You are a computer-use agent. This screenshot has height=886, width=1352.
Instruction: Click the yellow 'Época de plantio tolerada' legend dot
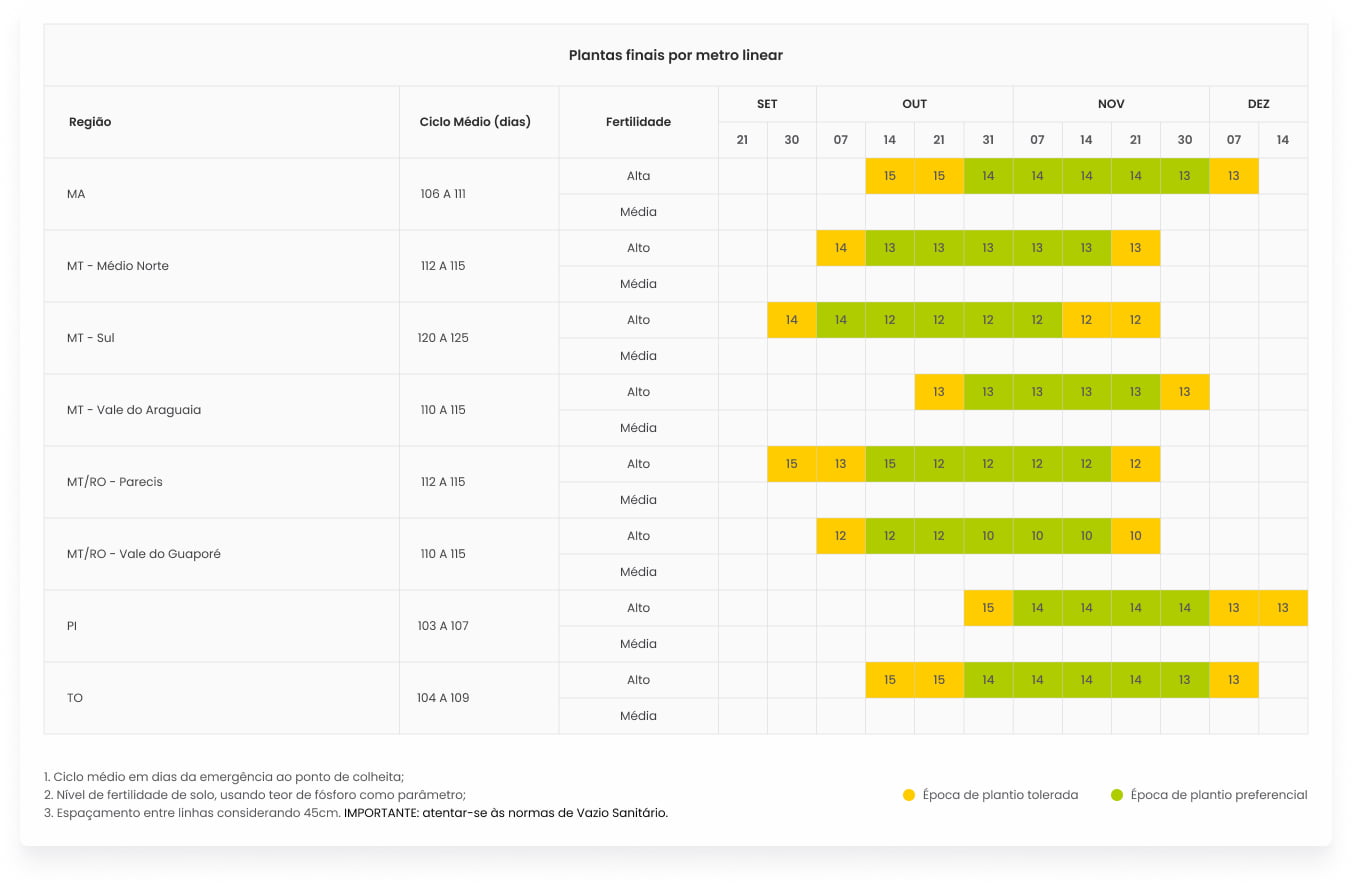909,795
